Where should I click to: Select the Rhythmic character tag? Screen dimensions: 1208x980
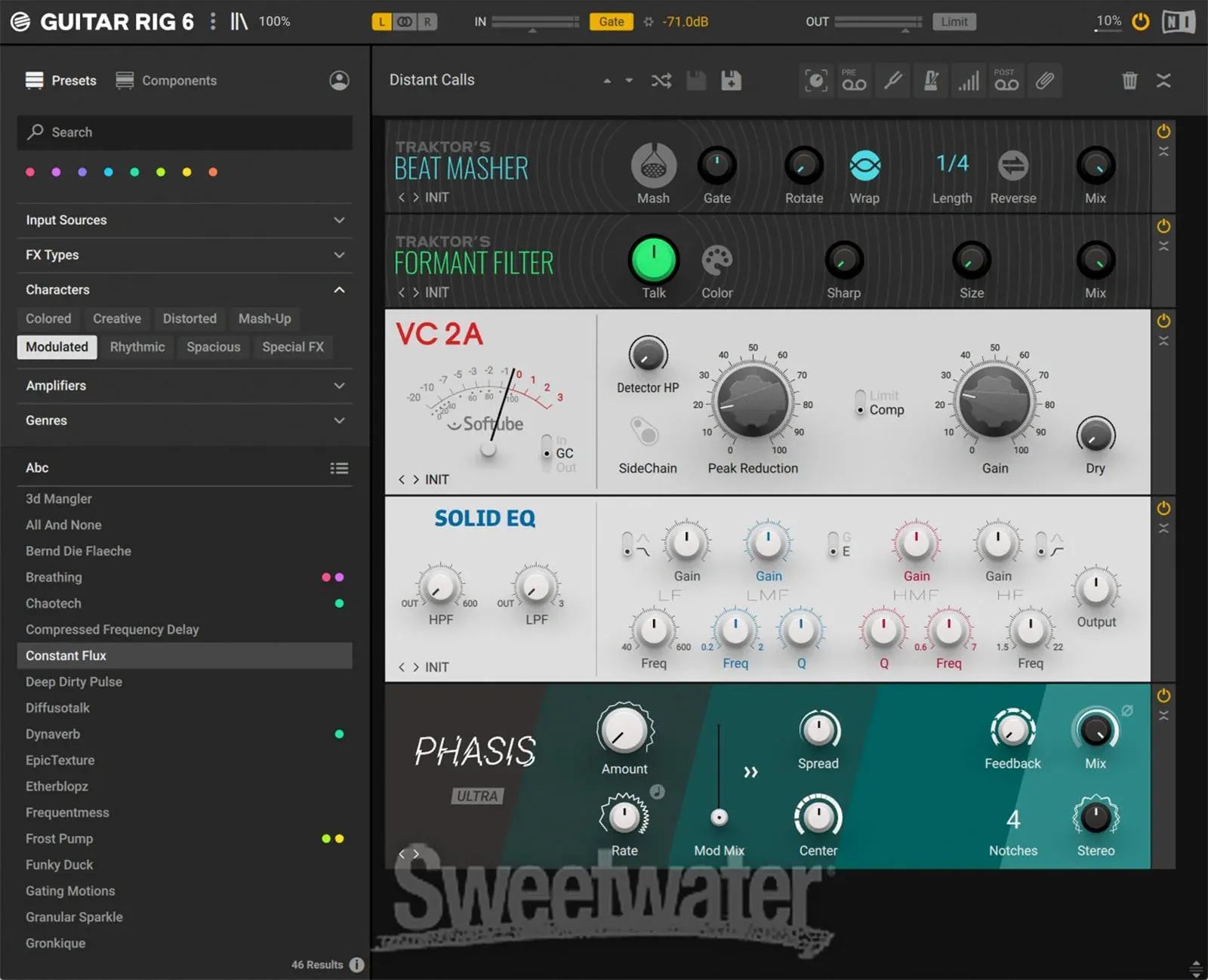137,347
